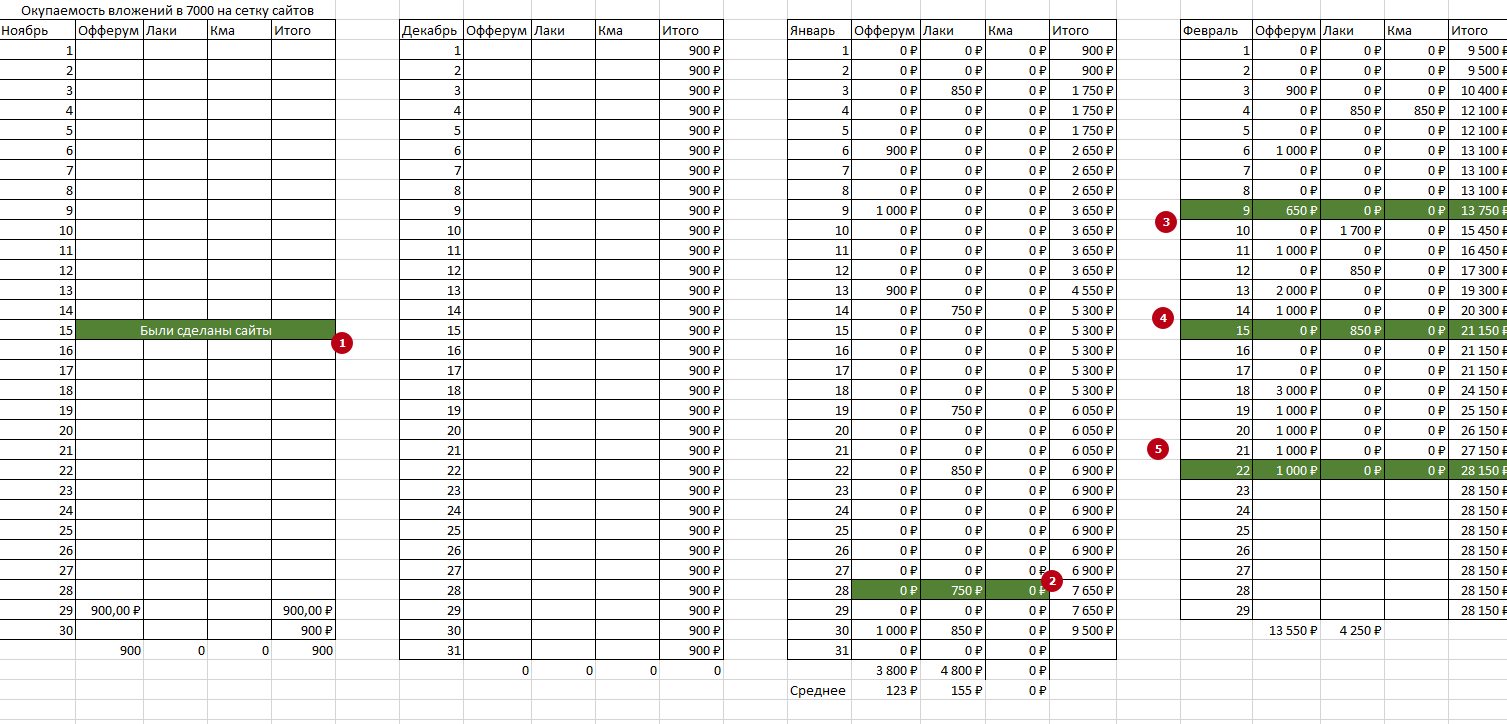
Task: Select the 'Январь' month header cell
Action: click(x=820, y=30)
